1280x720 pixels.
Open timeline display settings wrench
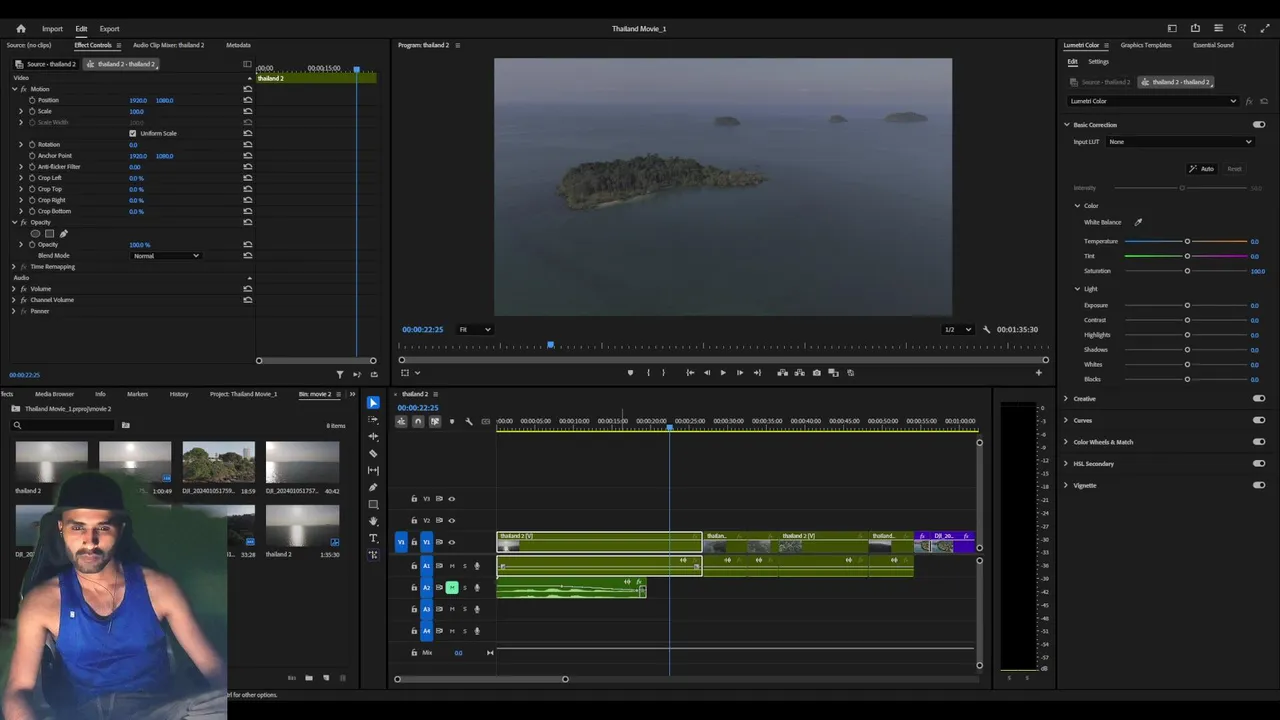pos(468,421)
